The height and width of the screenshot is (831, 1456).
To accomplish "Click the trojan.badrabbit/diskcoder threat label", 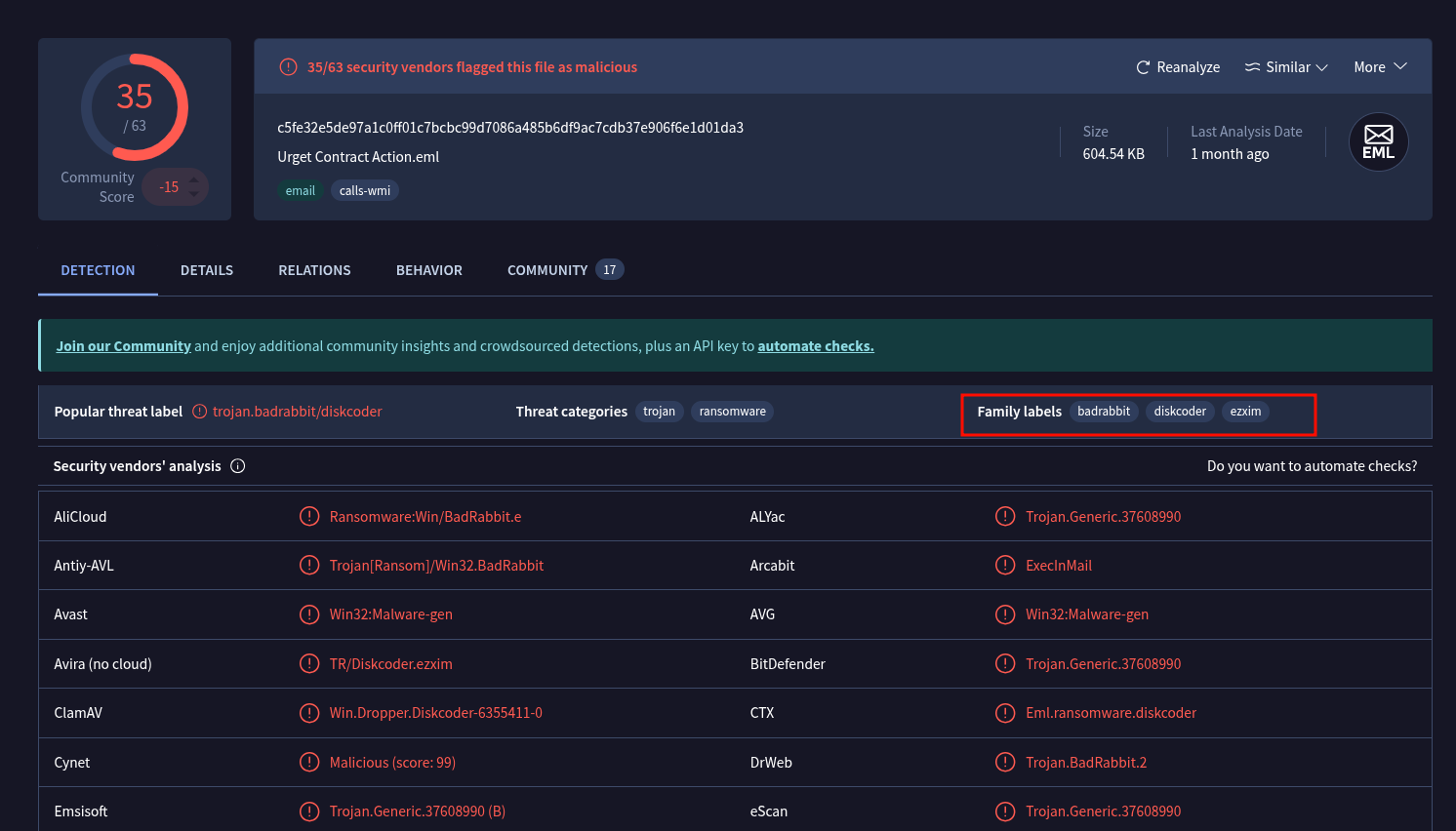I will [x=298, y=412].
